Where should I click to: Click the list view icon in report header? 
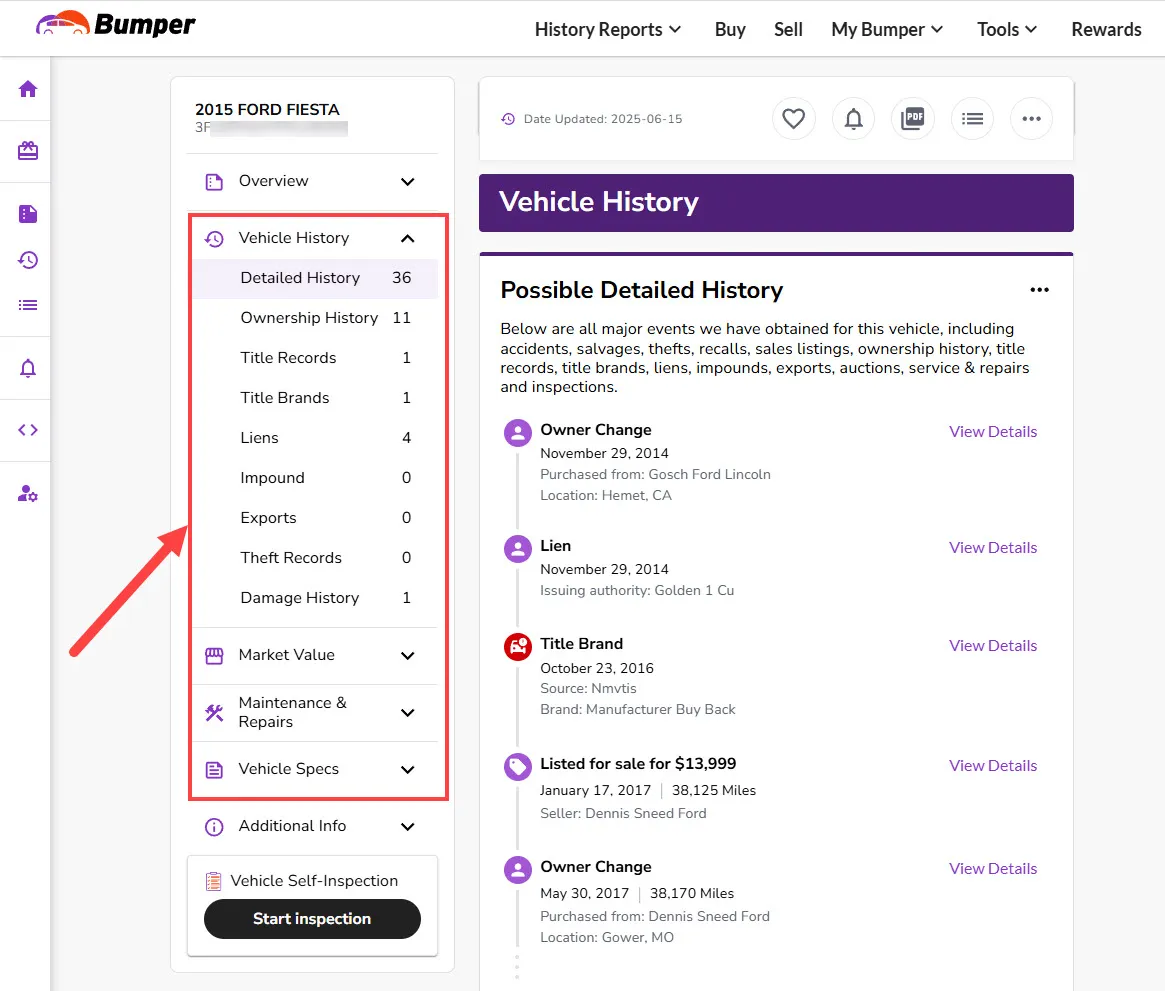pyautogui.click(x=972, y=119)
